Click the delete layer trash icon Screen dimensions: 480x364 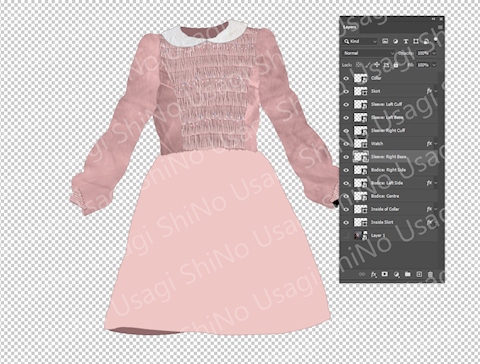coord(430,274)
